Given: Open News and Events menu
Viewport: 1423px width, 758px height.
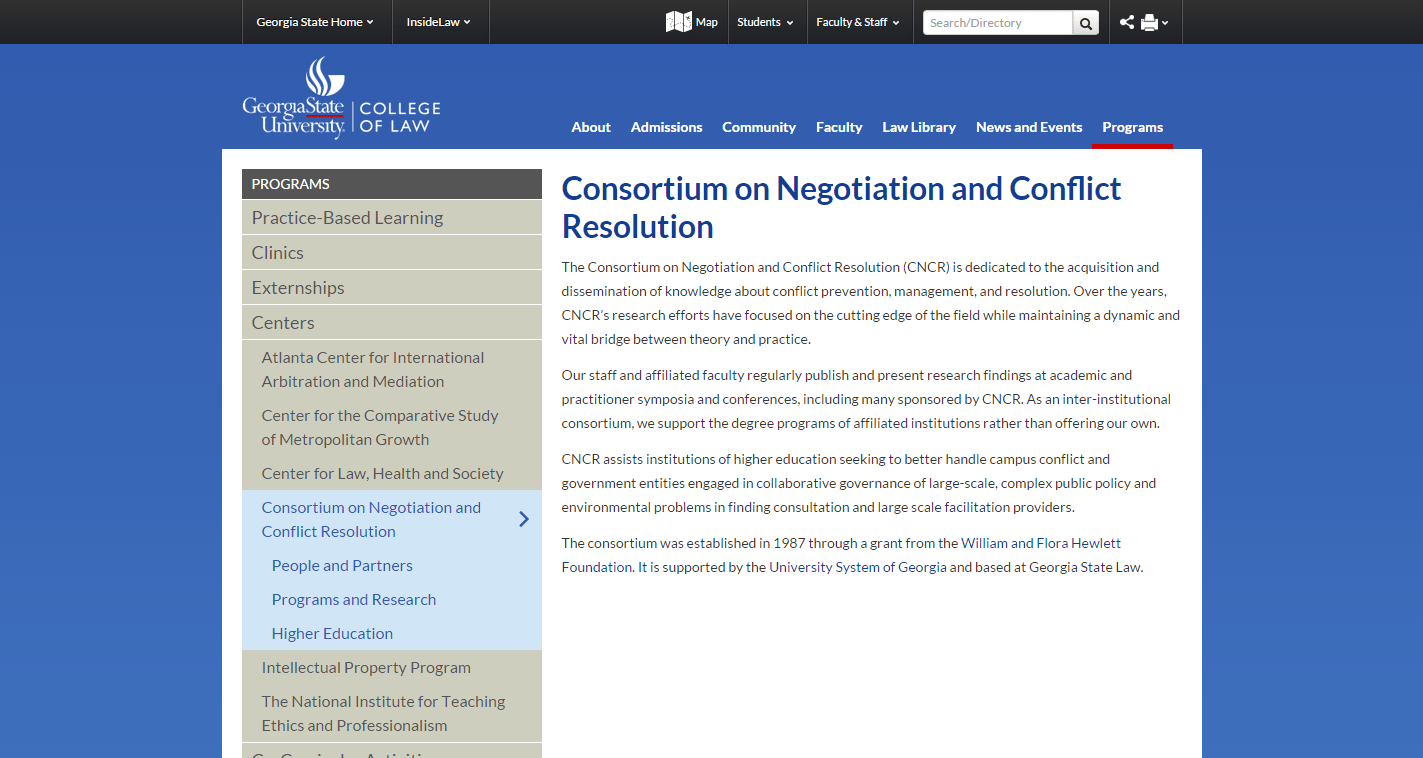Looking at the screenshot, I should [1029, 127].
